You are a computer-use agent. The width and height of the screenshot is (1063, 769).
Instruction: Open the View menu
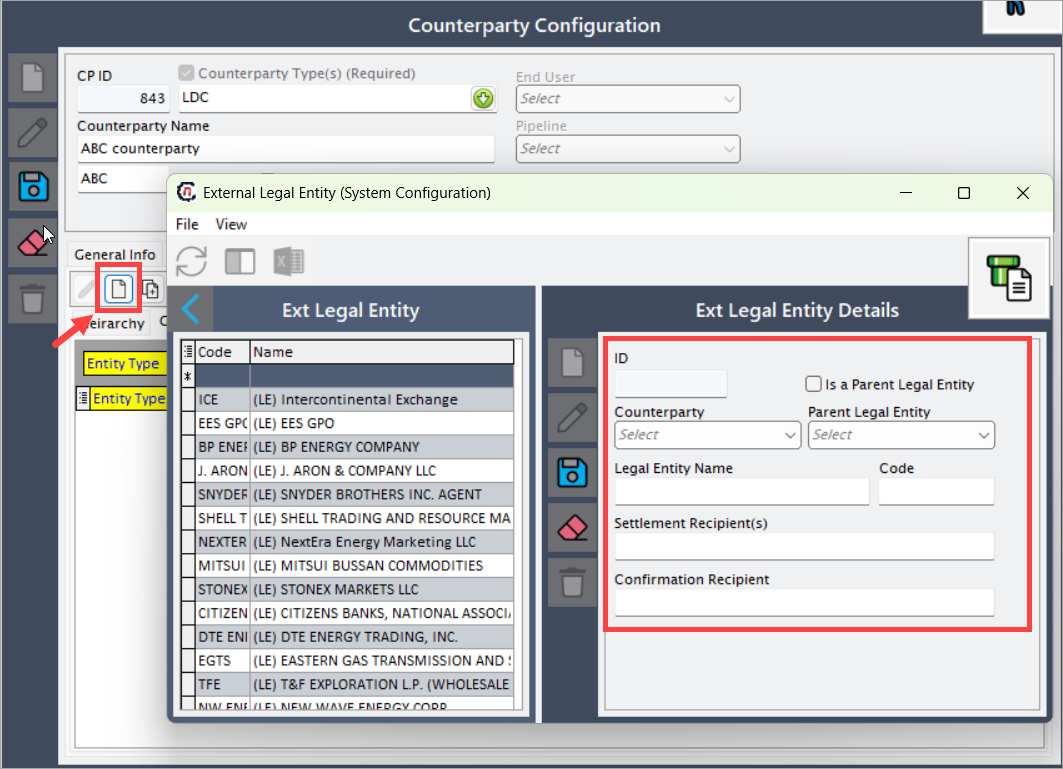click(x=231, y=224)
